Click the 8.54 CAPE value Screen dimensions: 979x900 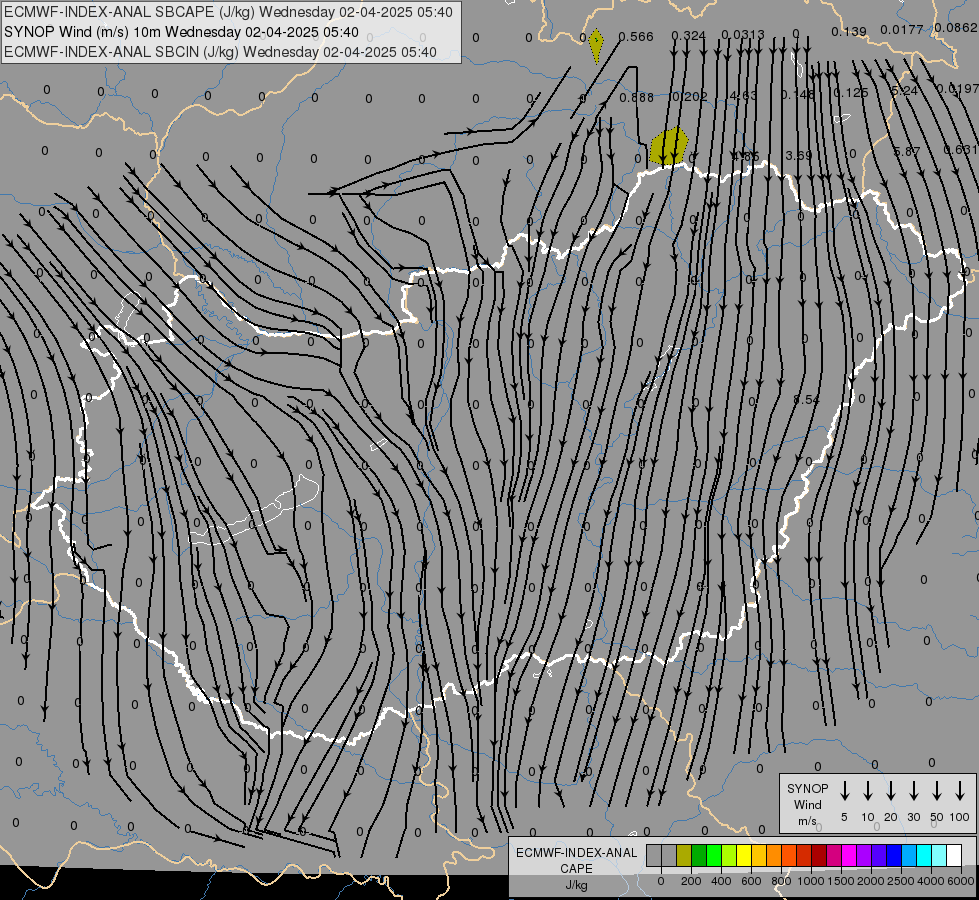point(806,399)
